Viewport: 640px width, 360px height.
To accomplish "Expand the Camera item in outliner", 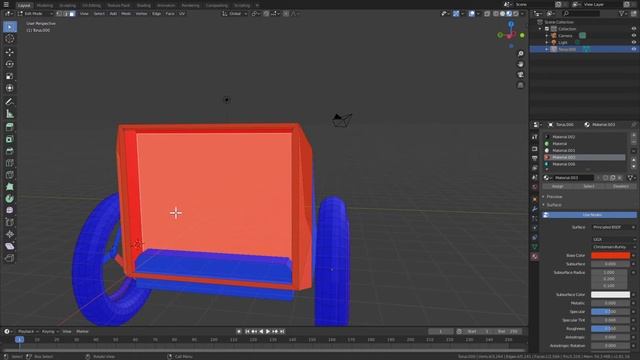I will tap(547, 36).
